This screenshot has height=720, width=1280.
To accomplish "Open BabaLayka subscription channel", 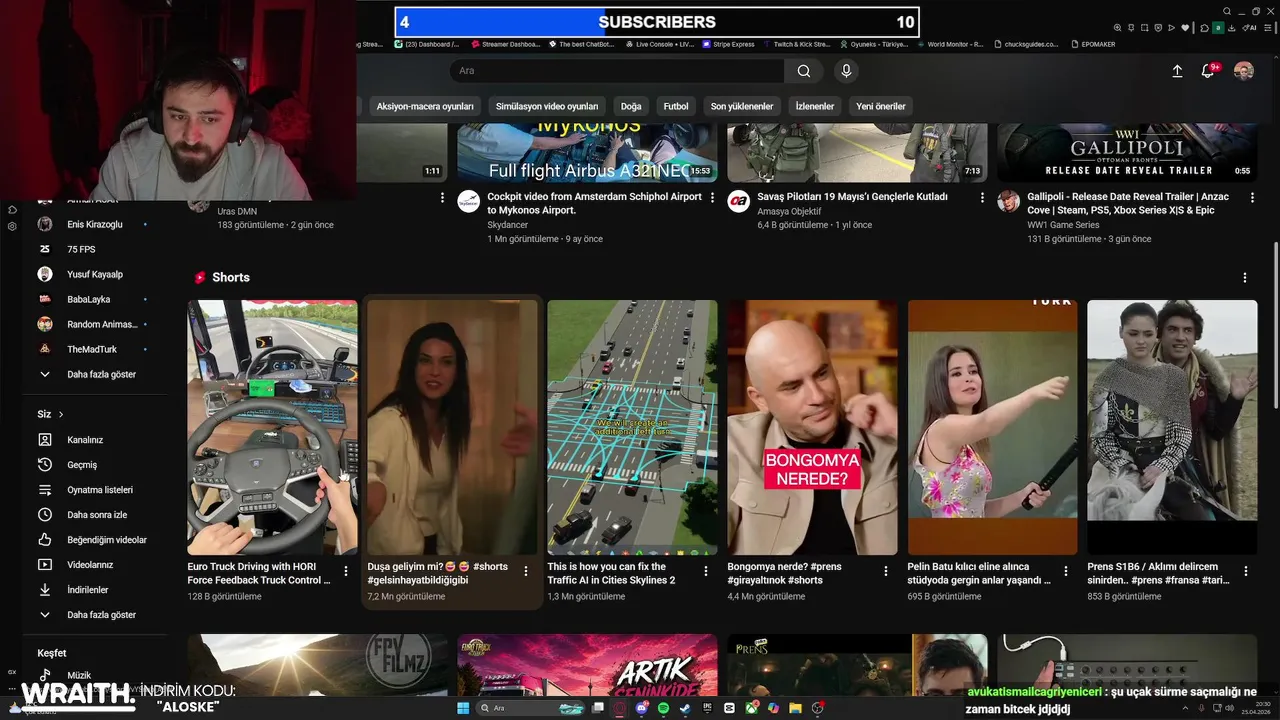I will pos(92,299).
